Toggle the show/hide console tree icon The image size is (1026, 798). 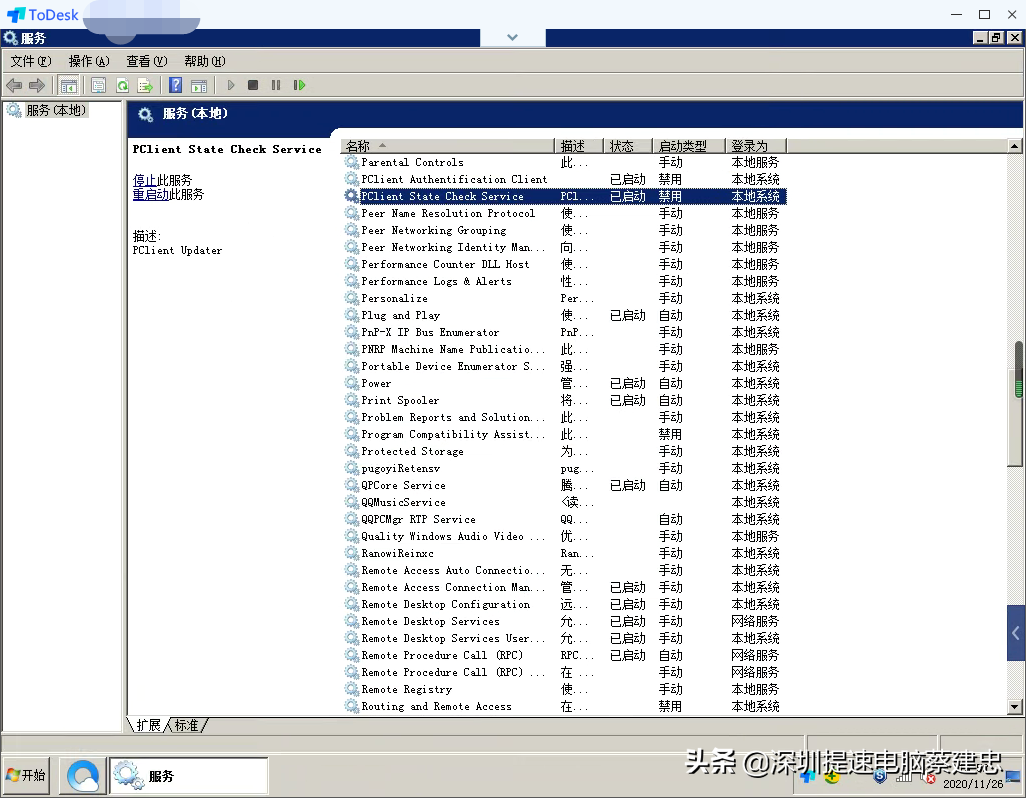[69, 86]
